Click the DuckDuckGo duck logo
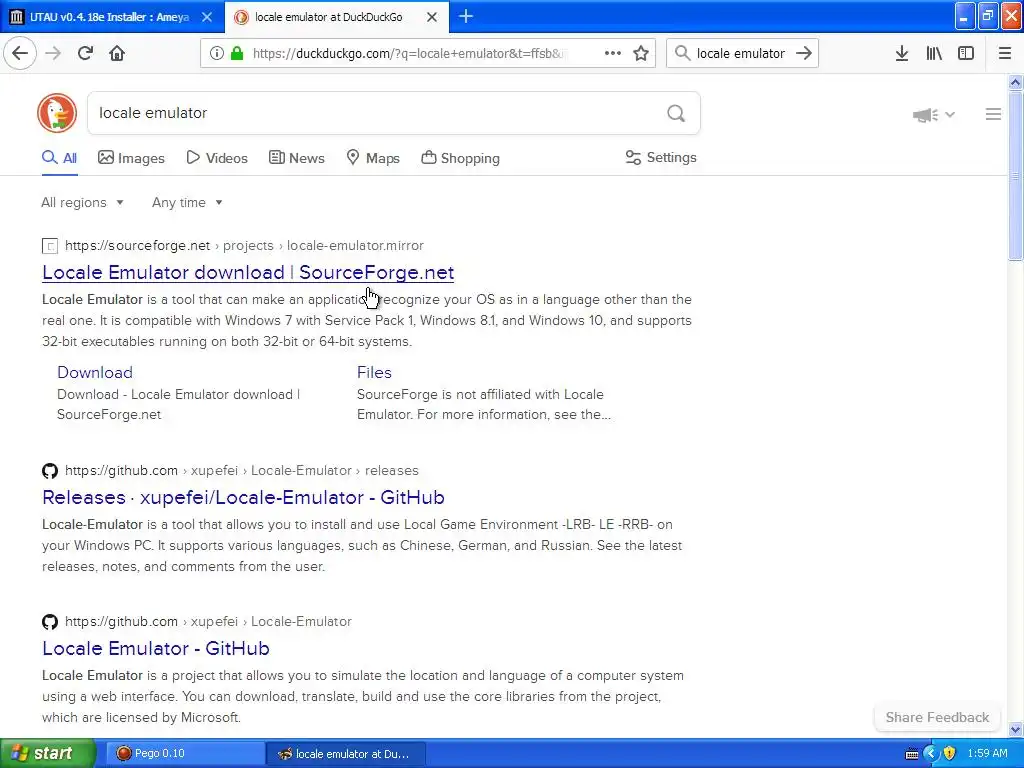The height and width of the screenshot is (768, 1024). click(57, 113)
